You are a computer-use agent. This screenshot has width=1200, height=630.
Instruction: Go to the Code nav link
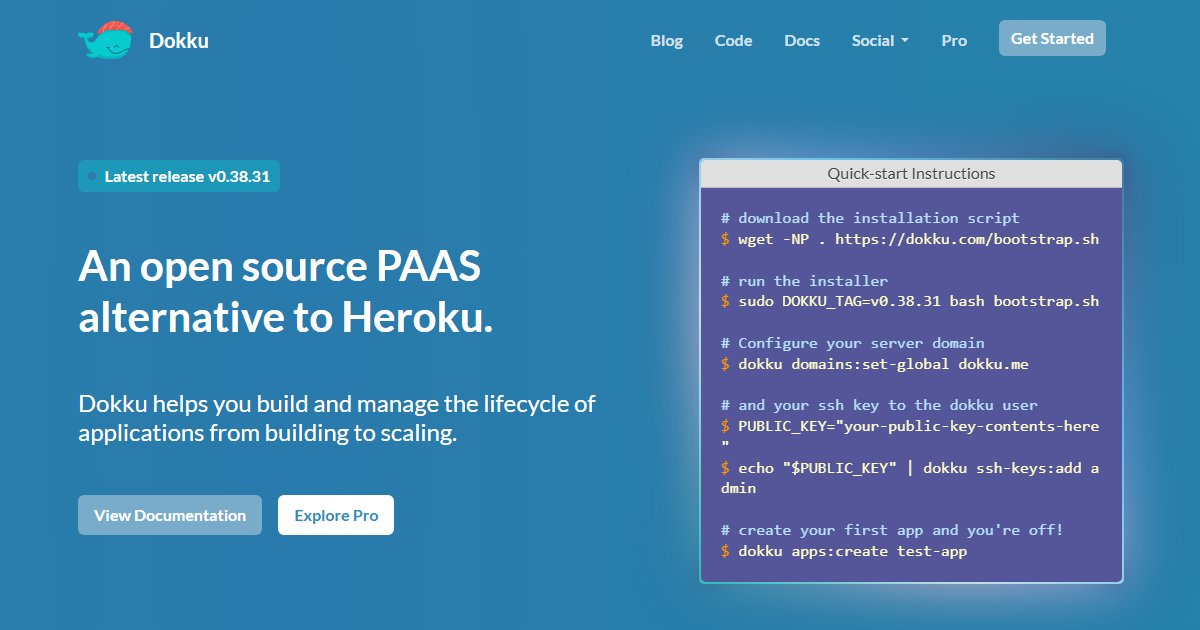pos(733,41)
